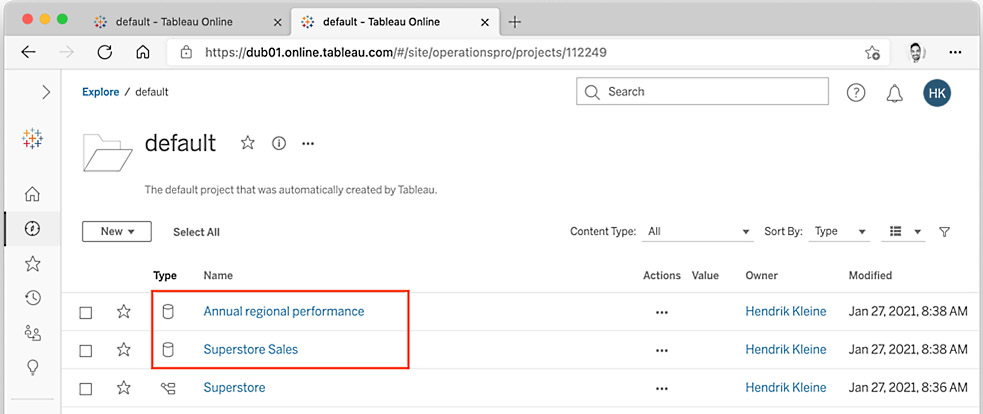Open the Recents clock icon in sidebar

[x=32, y=298]
